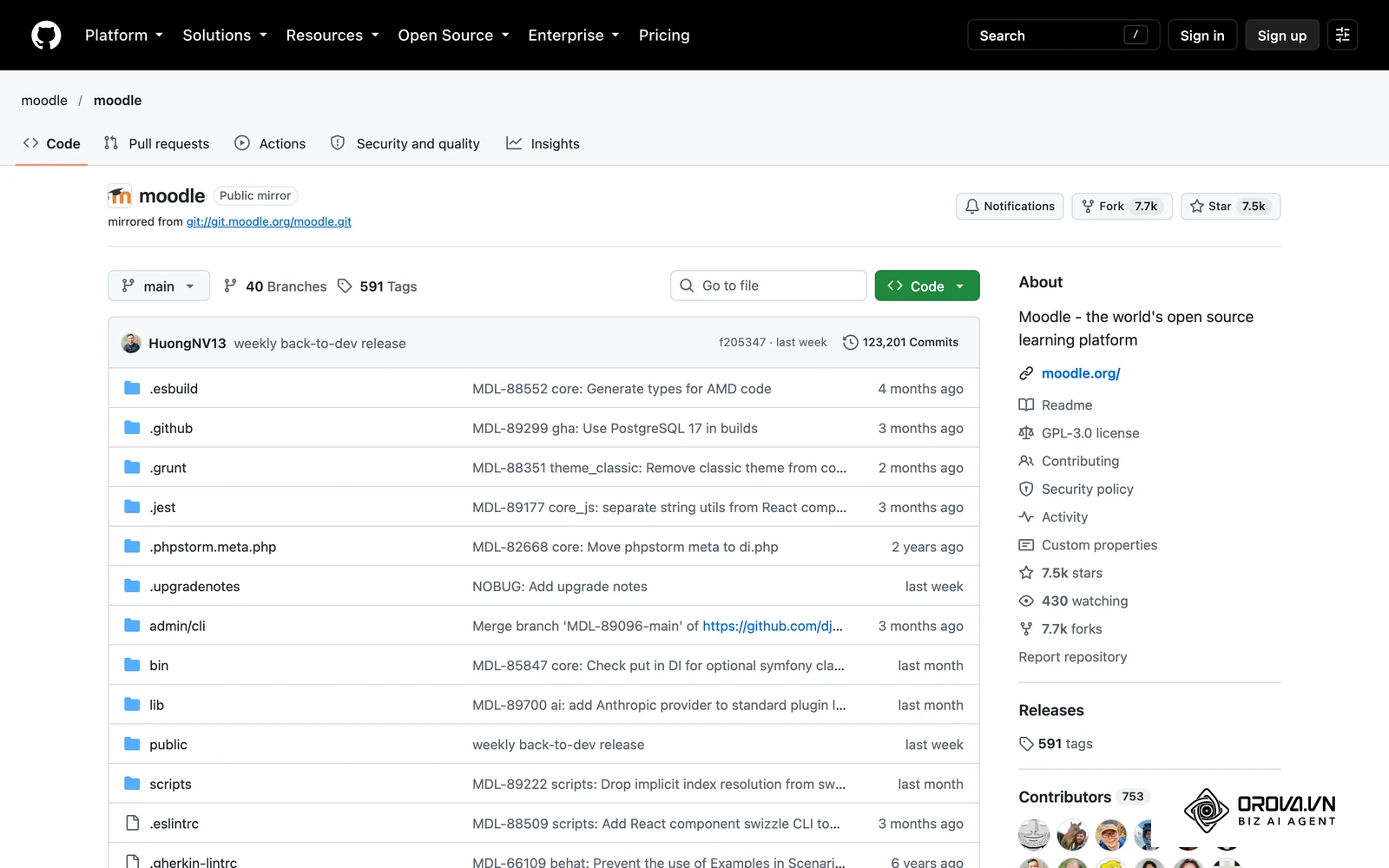Open the .esbuild folder icon
This screenshot has height=868, width=1389.
132,388
